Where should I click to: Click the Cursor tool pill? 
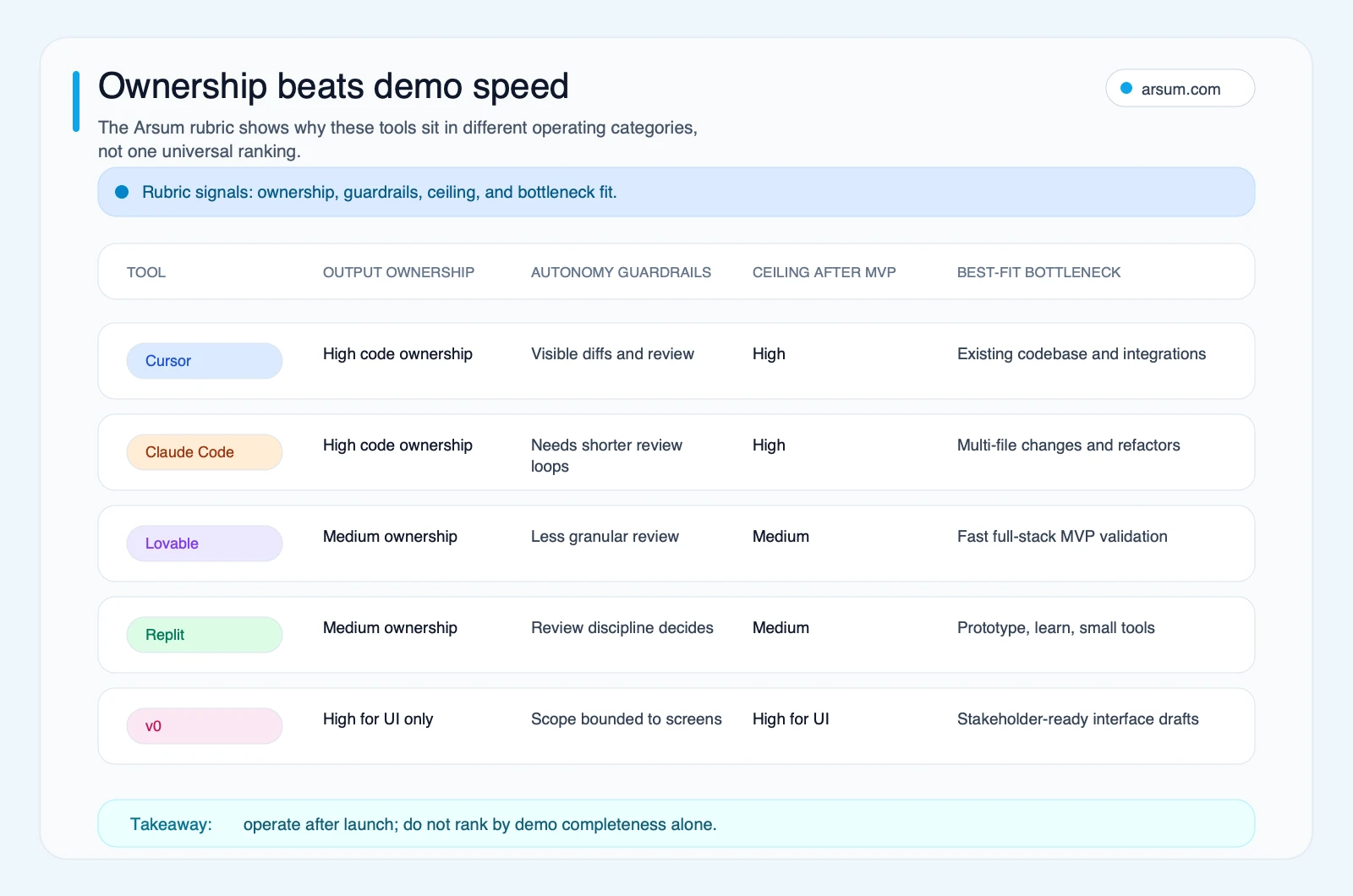click(205, 361)
